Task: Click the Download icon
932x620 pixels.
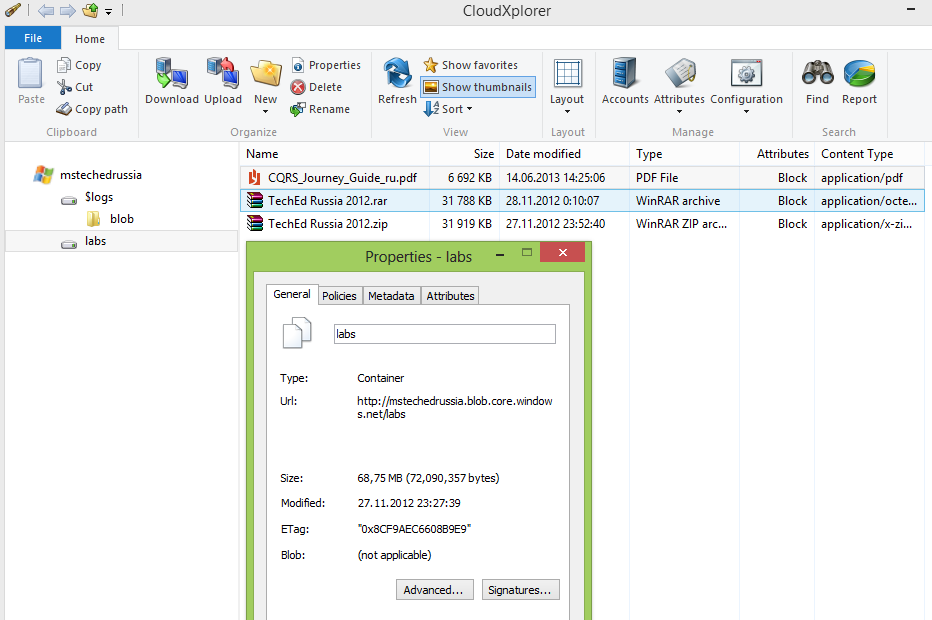Action: (171, 74)
